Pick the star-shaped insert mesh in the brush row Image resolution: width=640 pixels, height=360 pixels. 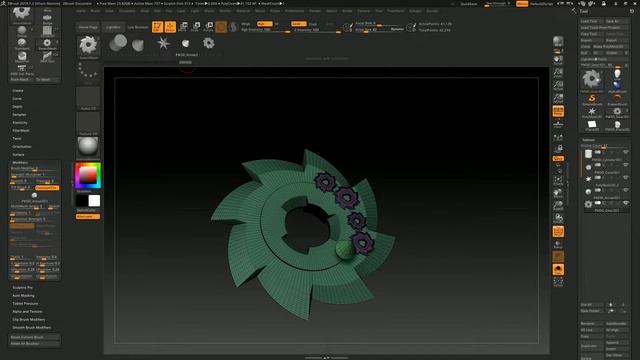pyautogui.click(x=163, y=43)
